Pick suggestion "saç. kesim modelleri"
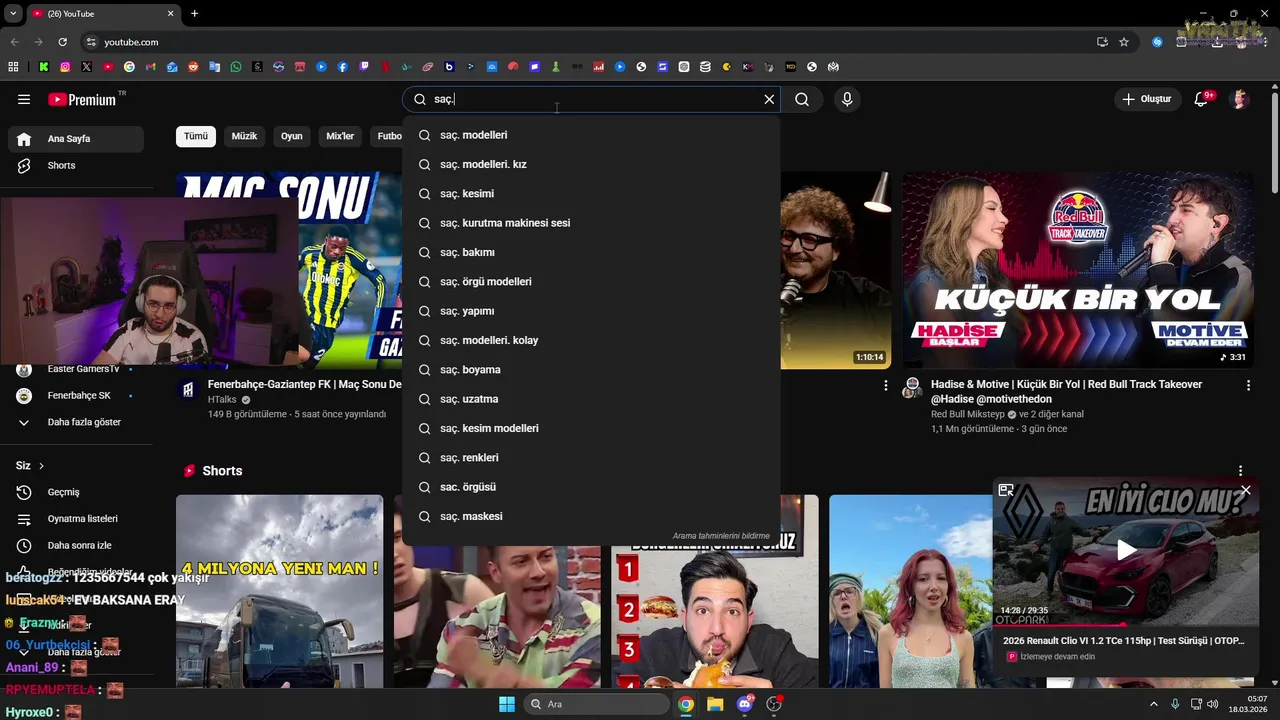This screenshot has width=1280, height=720. click(591, 428)
